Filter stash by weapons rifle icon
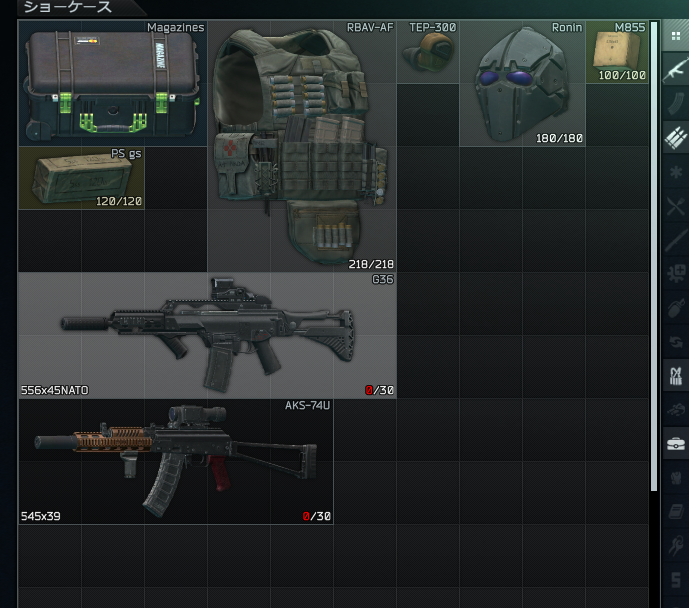 [x=676, y=69]
